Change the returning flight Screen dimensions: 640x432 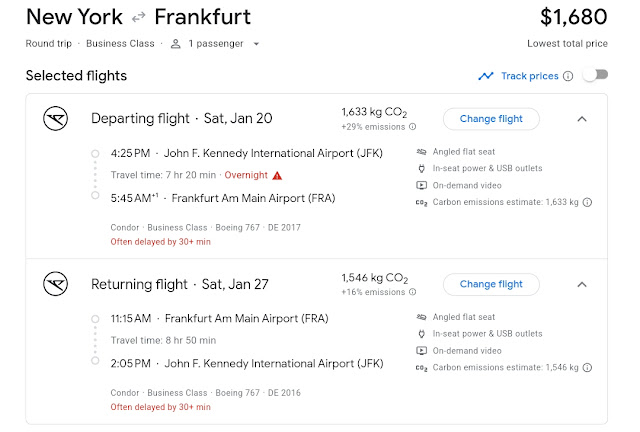(x=490, y=284)
